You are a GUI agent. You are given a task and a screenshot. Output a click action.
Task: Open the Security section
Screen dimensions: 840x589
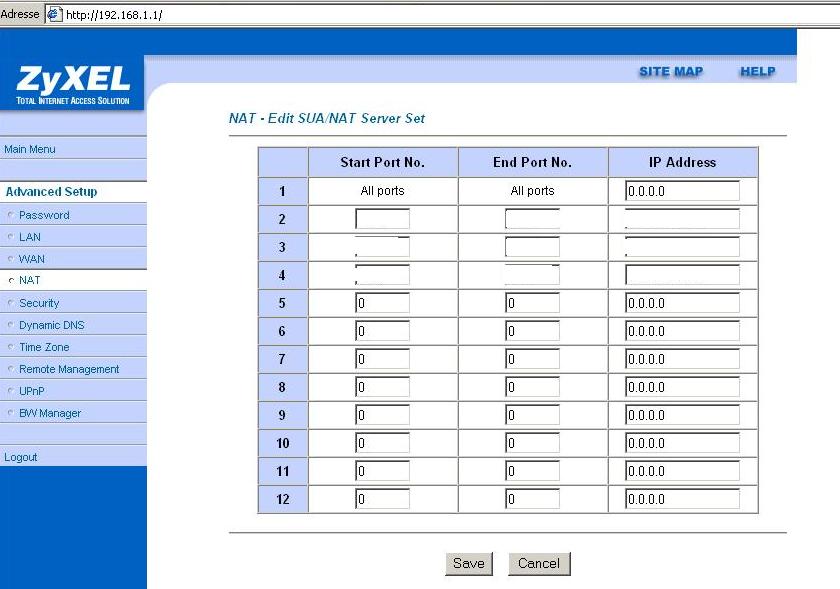tap(39, 303)
